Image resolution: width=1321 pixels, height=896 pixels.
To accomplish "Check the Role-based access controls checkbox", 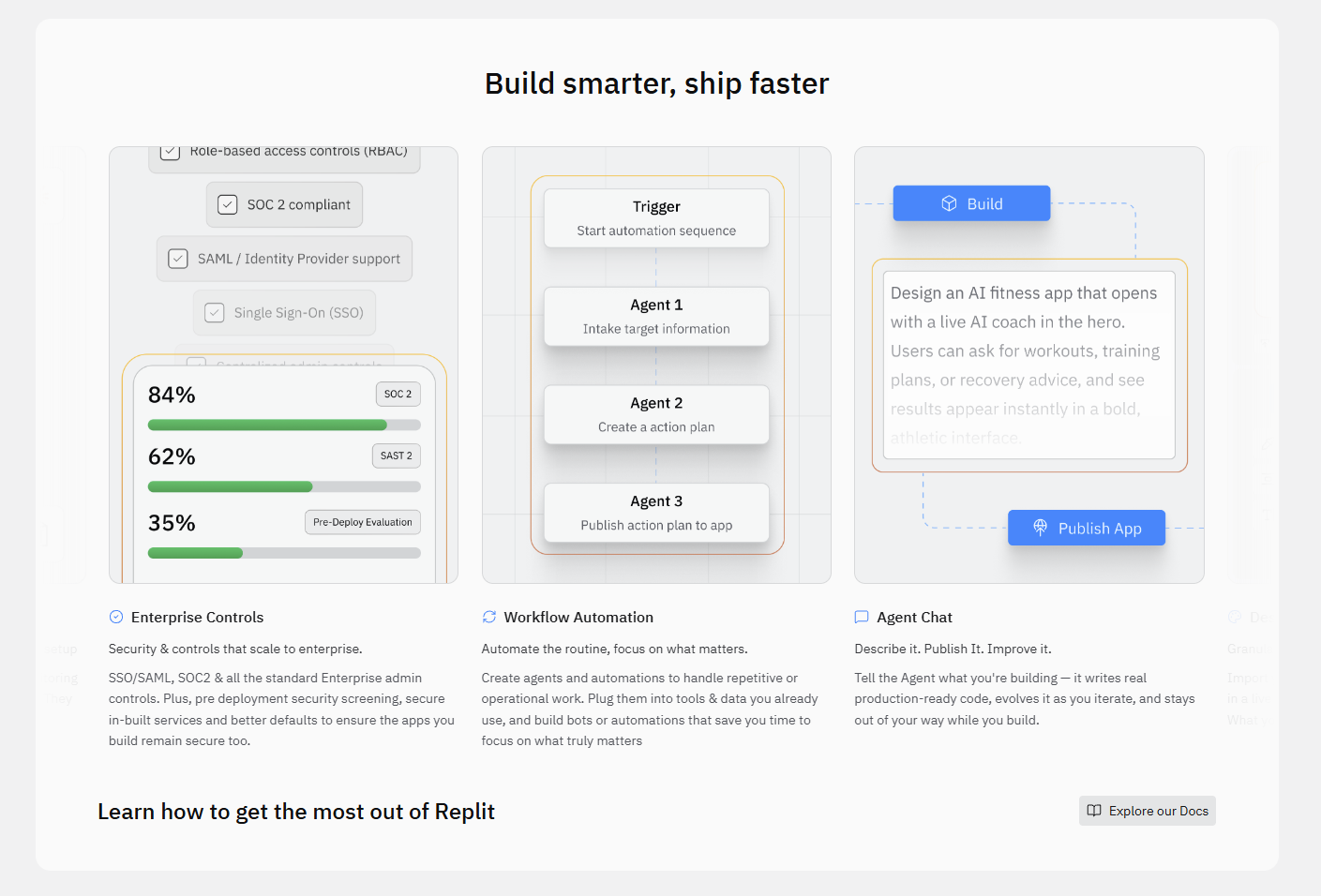I will click(171, 152).
